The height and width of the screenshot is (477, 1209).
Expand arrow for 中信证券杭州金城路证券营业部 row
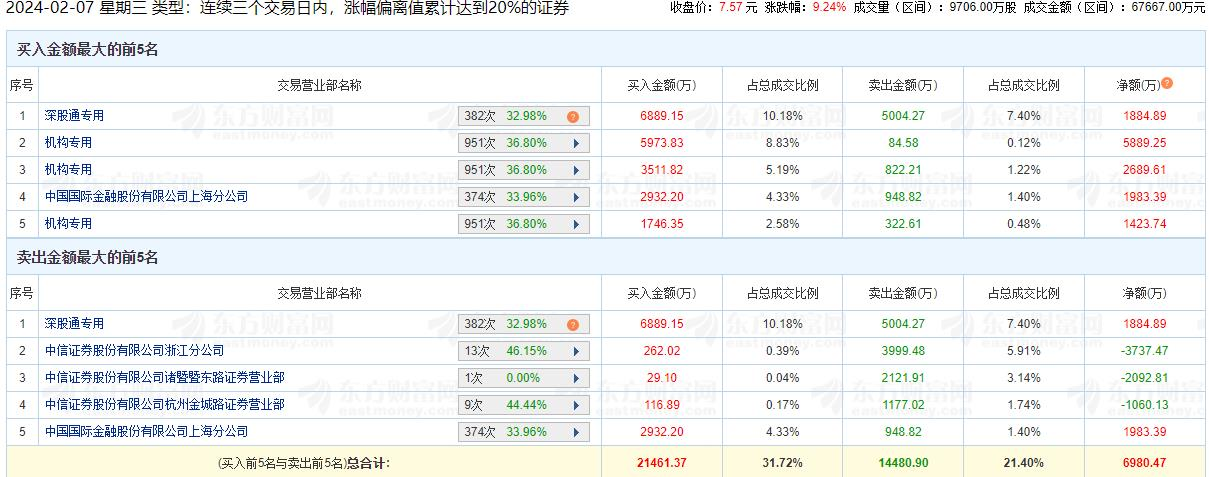coord(576,405)
